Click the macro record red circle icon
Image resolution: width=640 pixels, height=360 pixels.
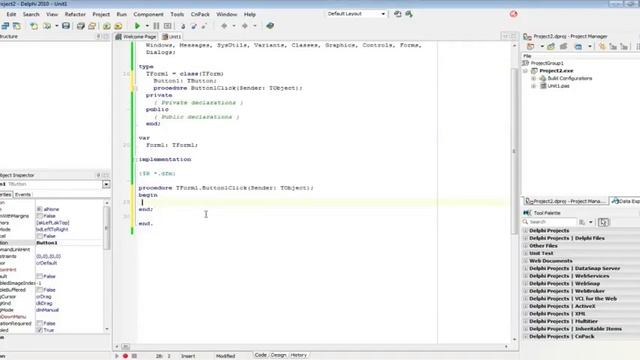click(x=125, y=356)
